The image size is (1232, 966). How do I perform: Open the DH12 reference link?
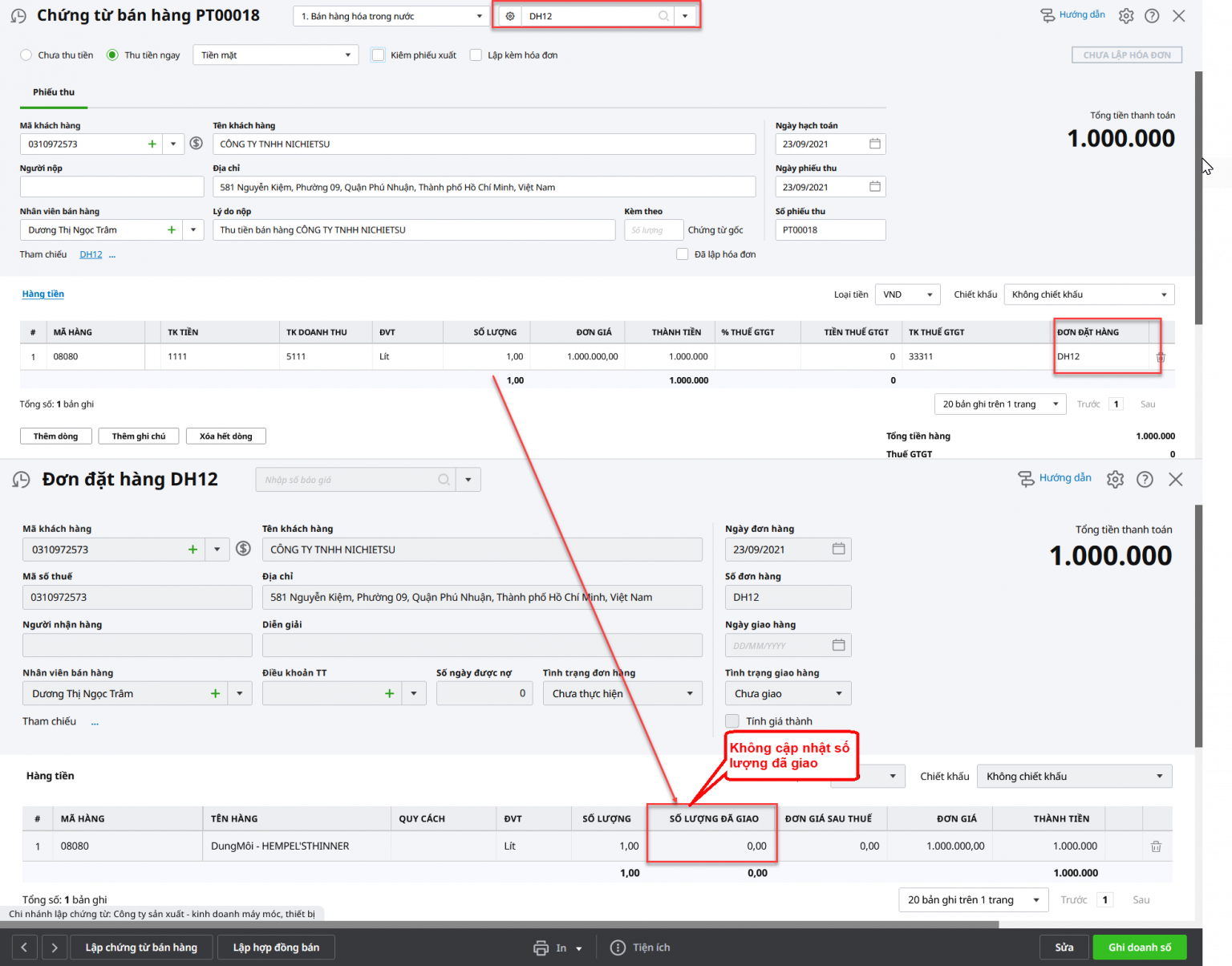(91, 255)
